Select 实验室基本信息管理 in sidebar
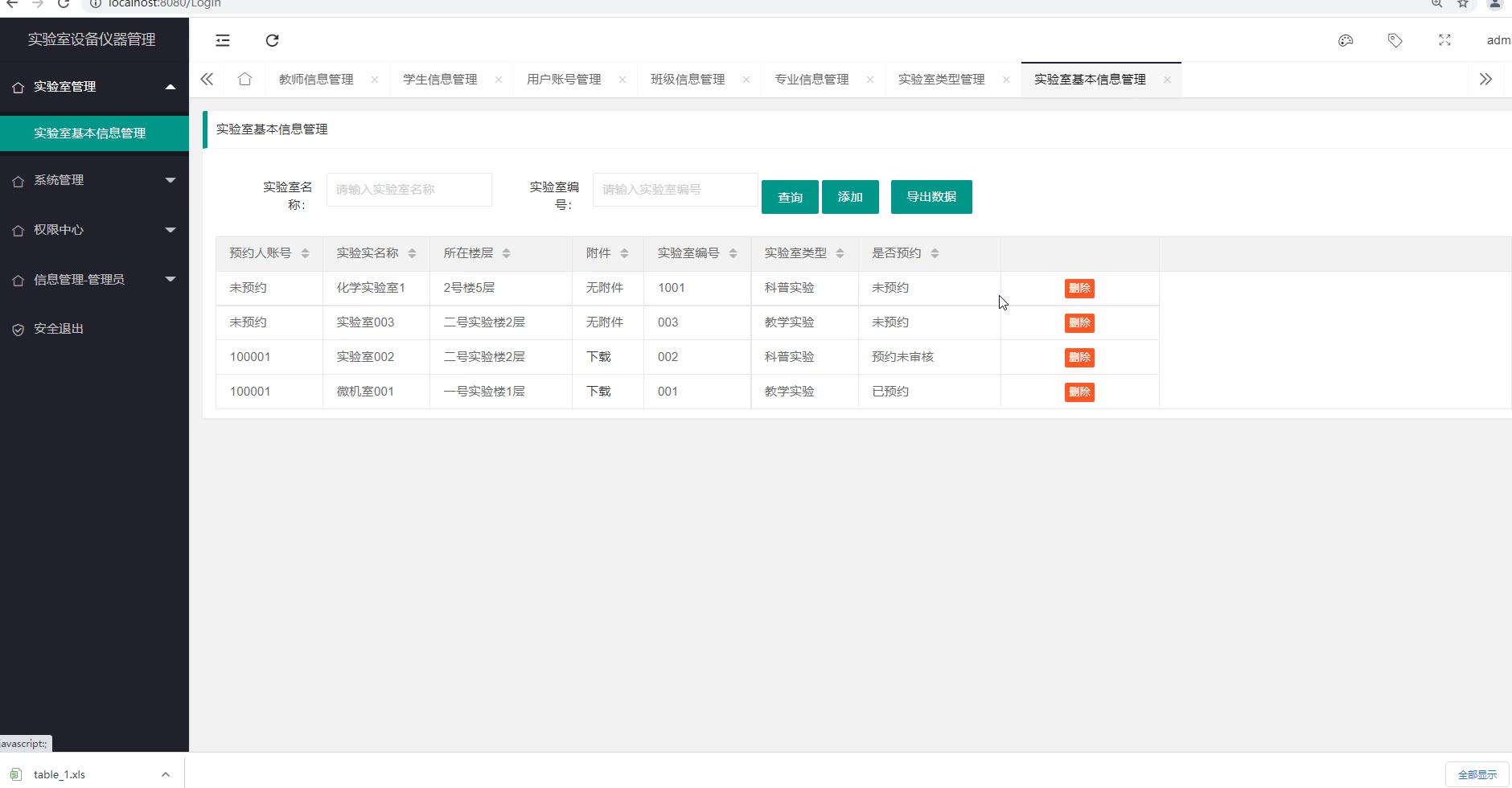The image size is (1512, 788). pos(94,133)
